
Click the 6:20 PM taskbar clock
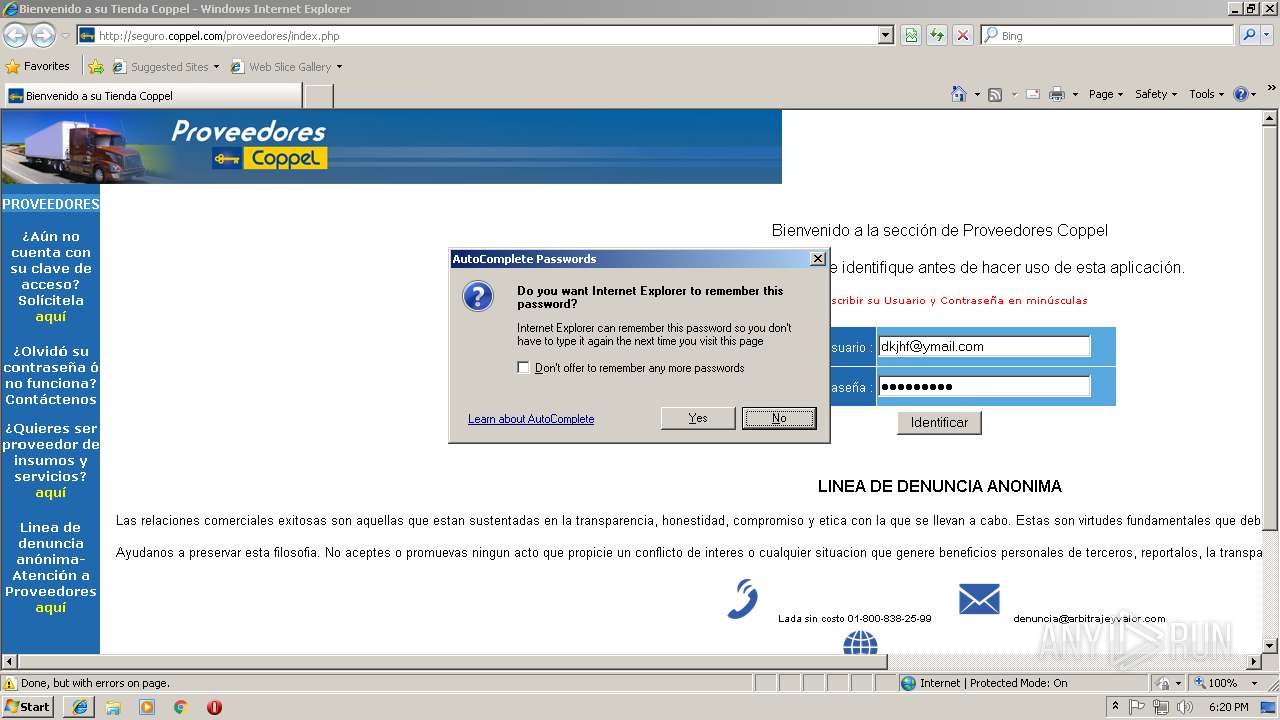click(1228, 707)
